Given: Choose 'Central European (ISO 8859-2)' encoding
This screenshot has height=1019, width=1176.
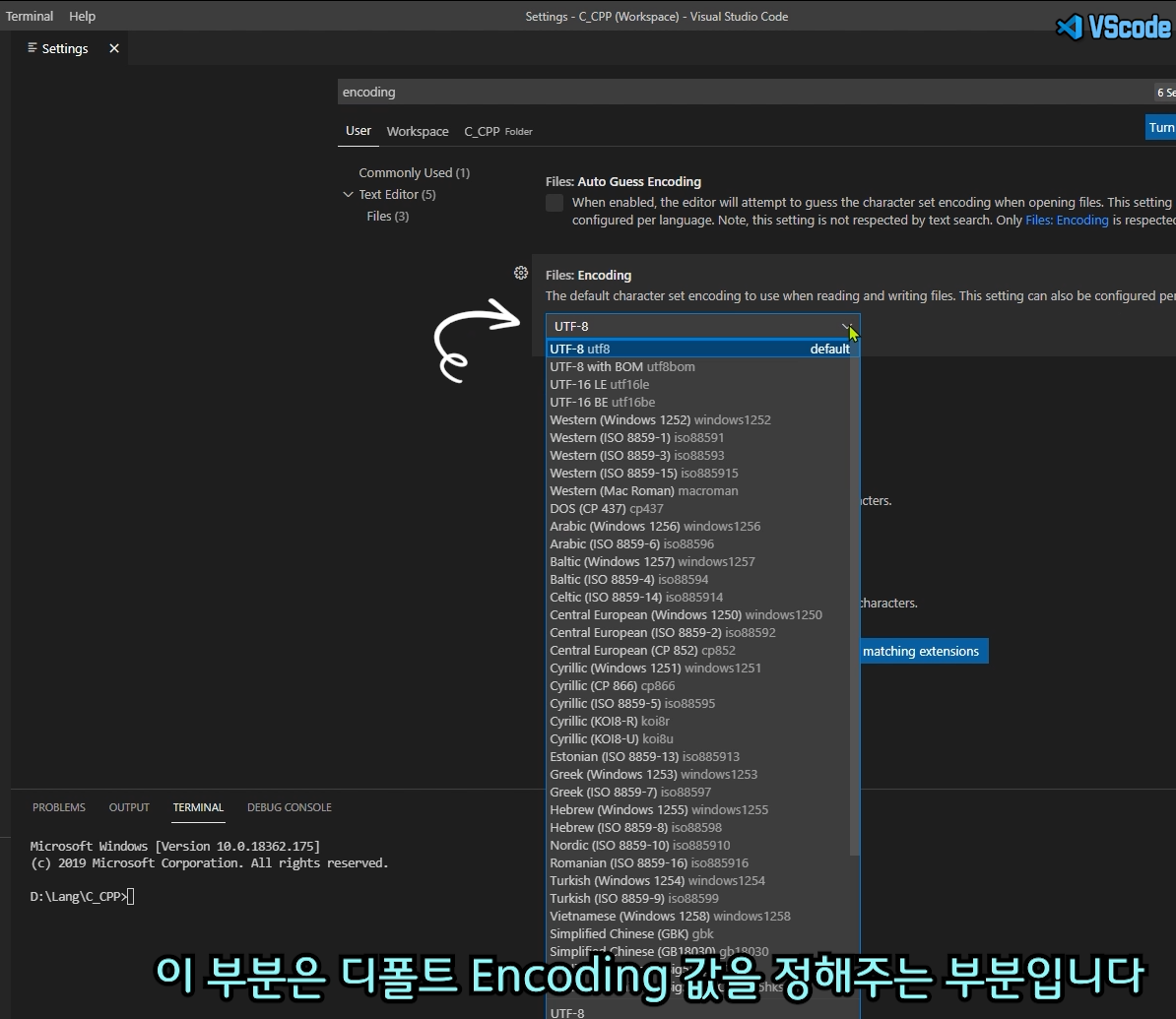Looking at the screenshot, I should pos(699,633).
